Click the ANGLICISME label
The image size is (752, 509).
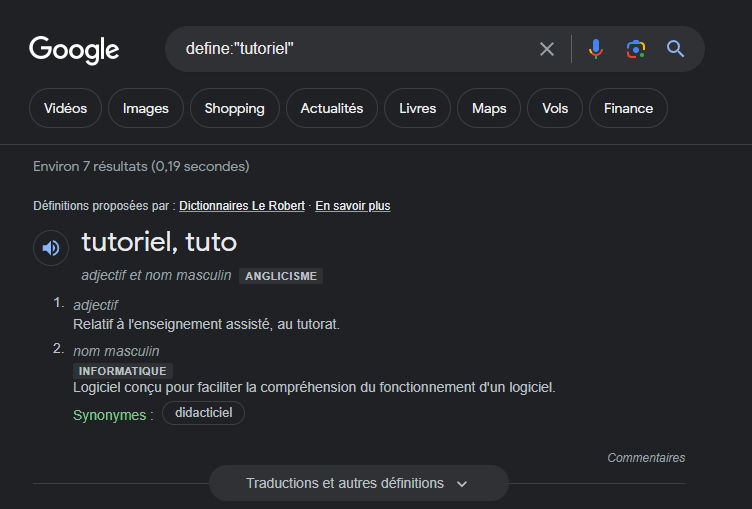click(281, 276)
